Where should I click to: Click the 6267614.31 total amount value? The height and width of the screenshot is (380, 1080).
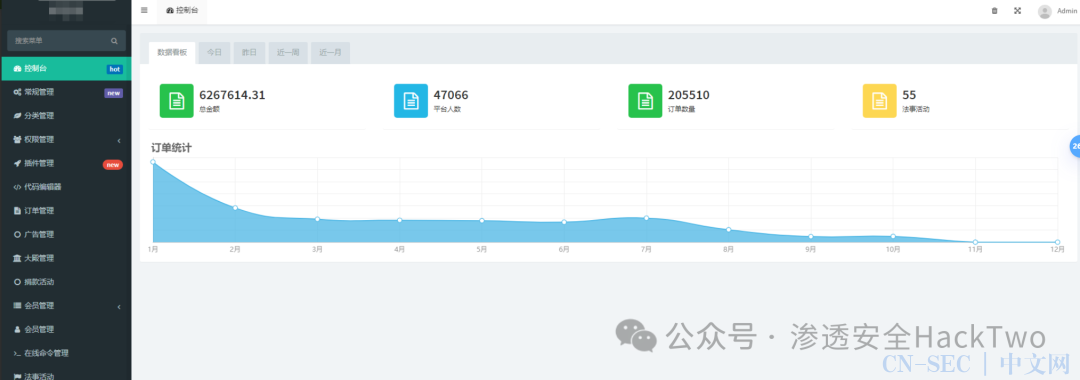232,95
